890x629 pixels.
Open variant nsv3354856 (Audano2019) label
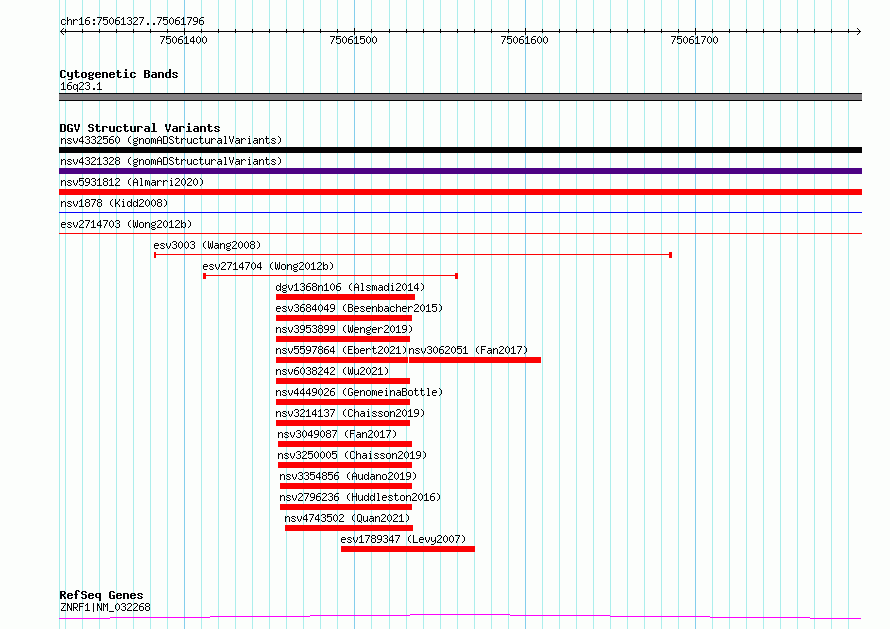[348, 476]
